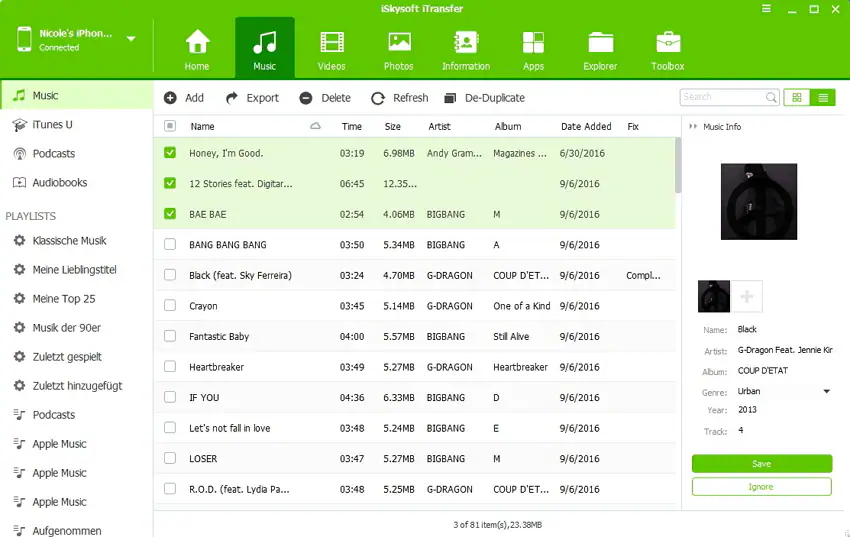This screenshot has width=850, height=537.
Task: Open the Zuletzt gespielt playlist
Action: click(x=76, y=357)
